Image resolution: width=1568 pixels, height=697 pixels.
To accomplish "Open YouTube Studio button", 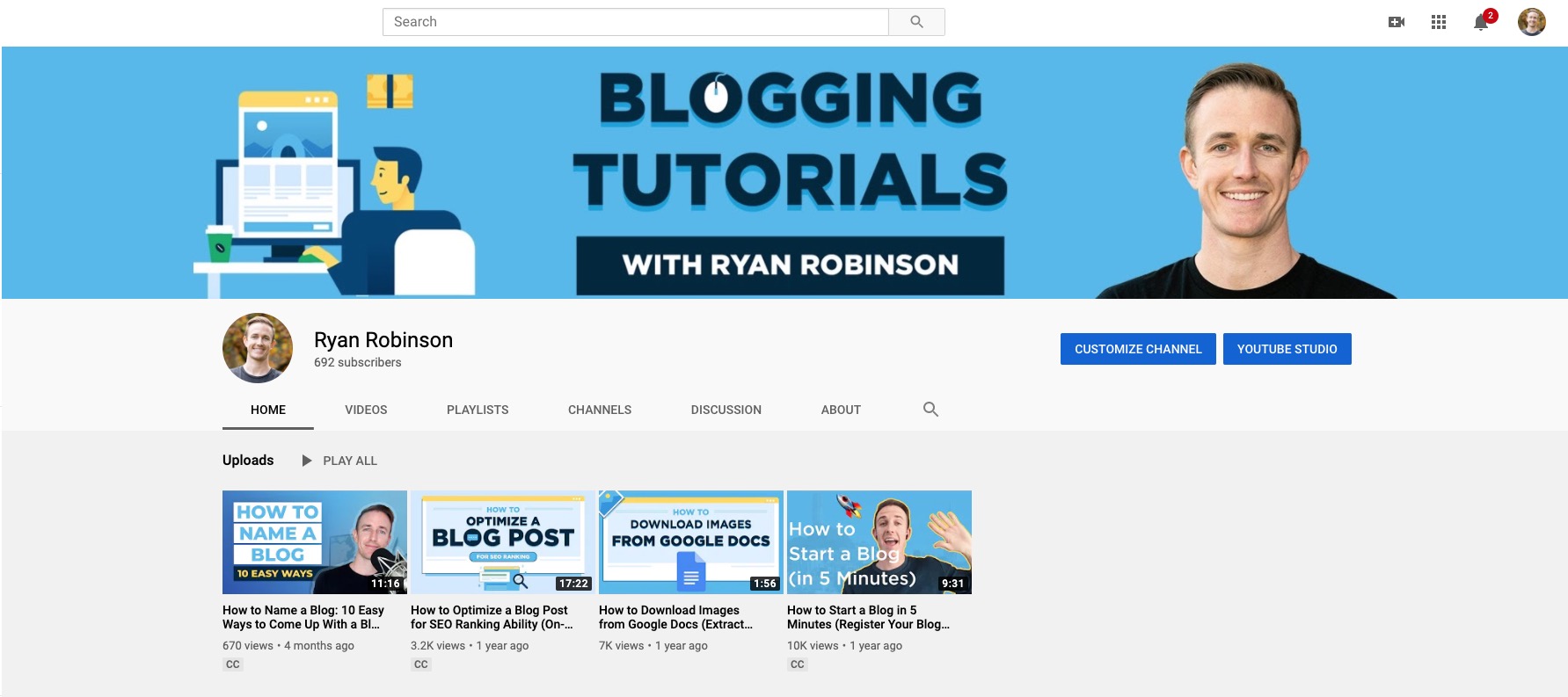I will pos(1287,349).
